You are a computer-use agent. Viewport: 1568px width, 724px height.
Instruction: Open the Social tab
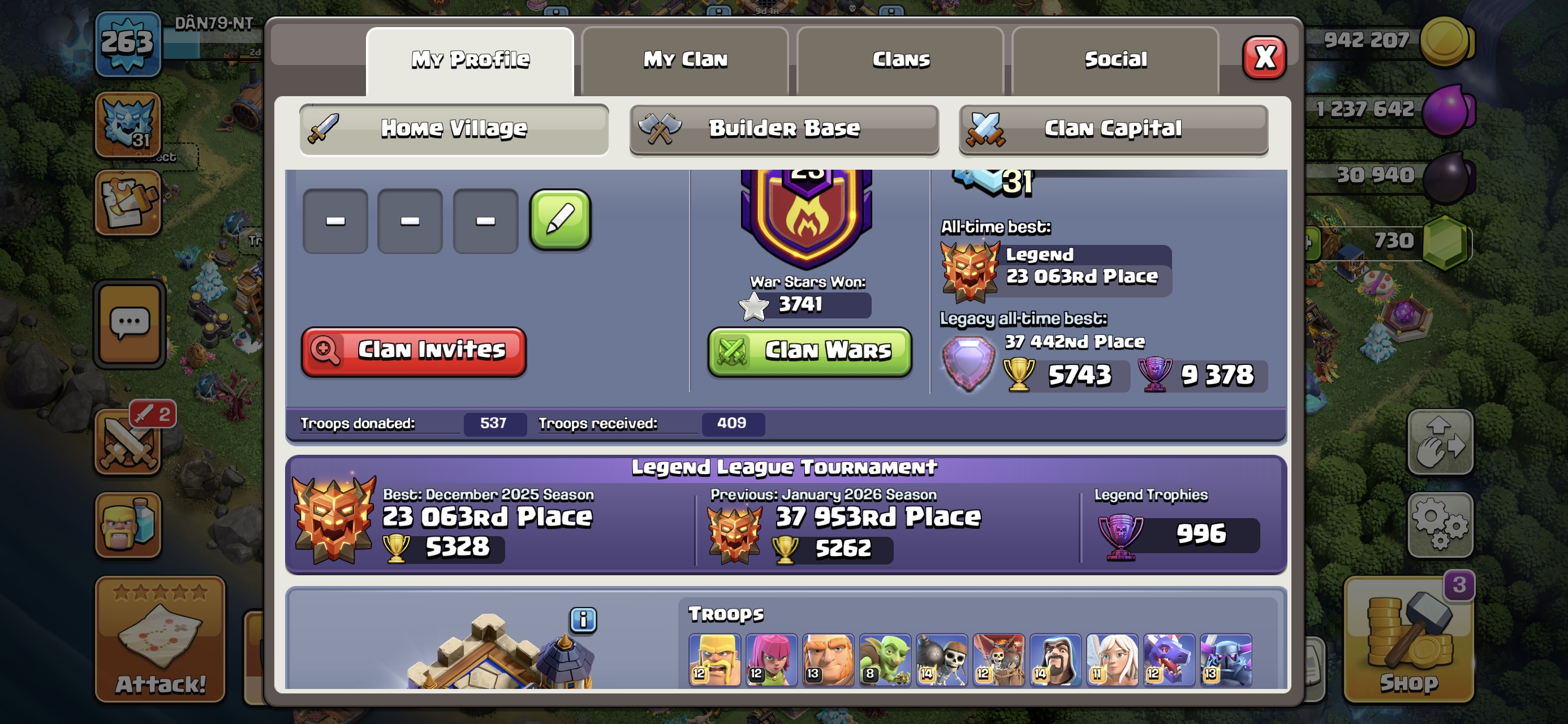tap(1115, 61)
